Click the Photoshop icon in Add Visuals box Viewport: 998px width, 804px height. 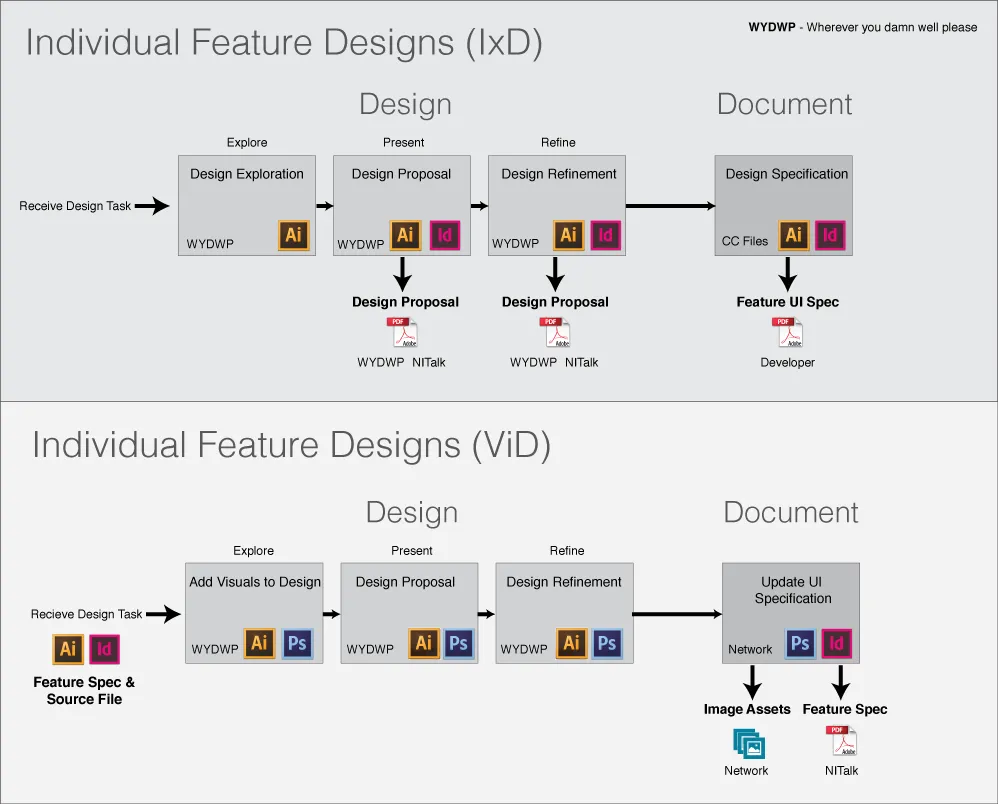click(297, 644)
